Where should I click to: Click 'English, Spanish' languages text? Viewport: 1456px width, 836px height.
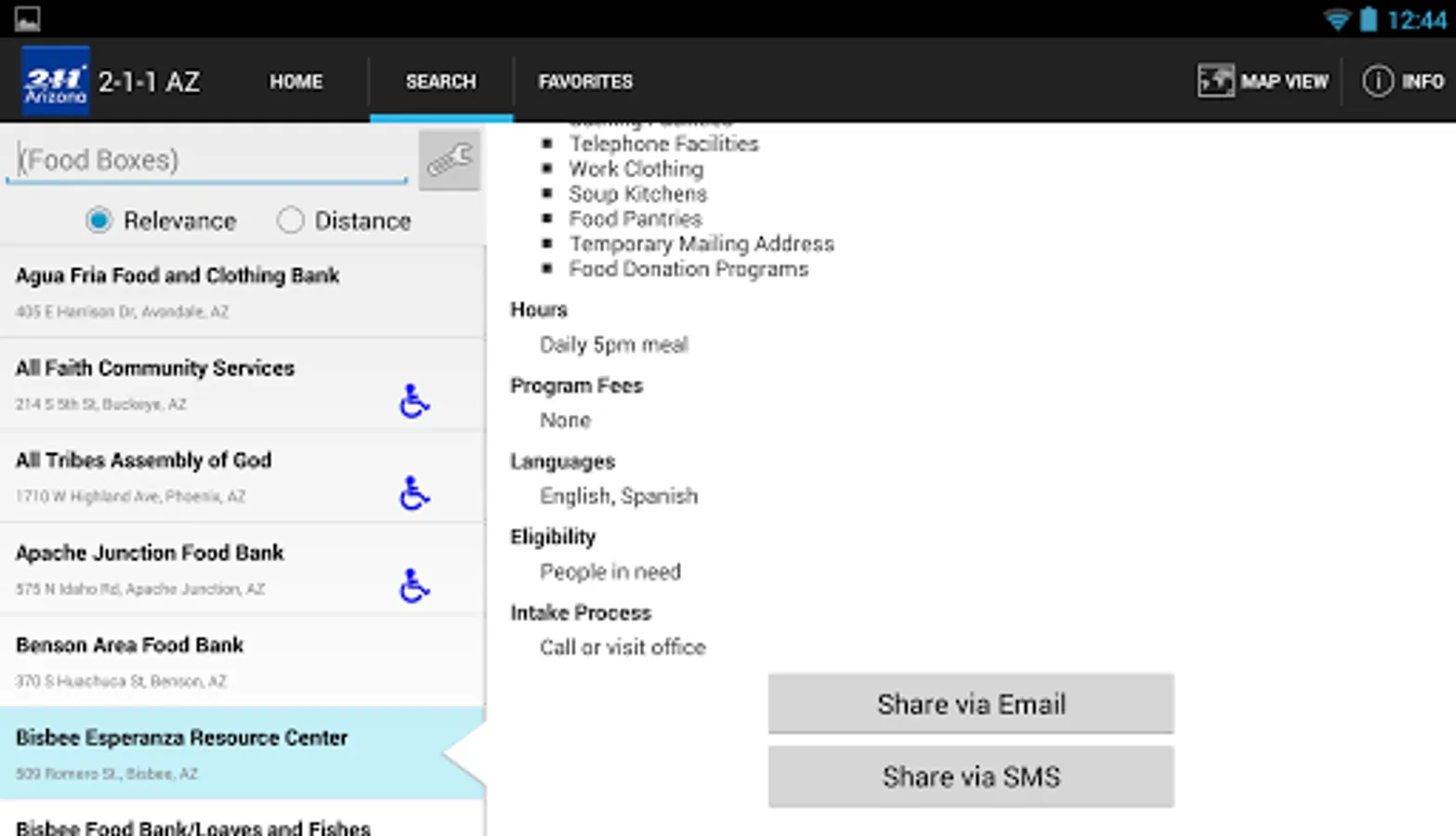[619, 496]
